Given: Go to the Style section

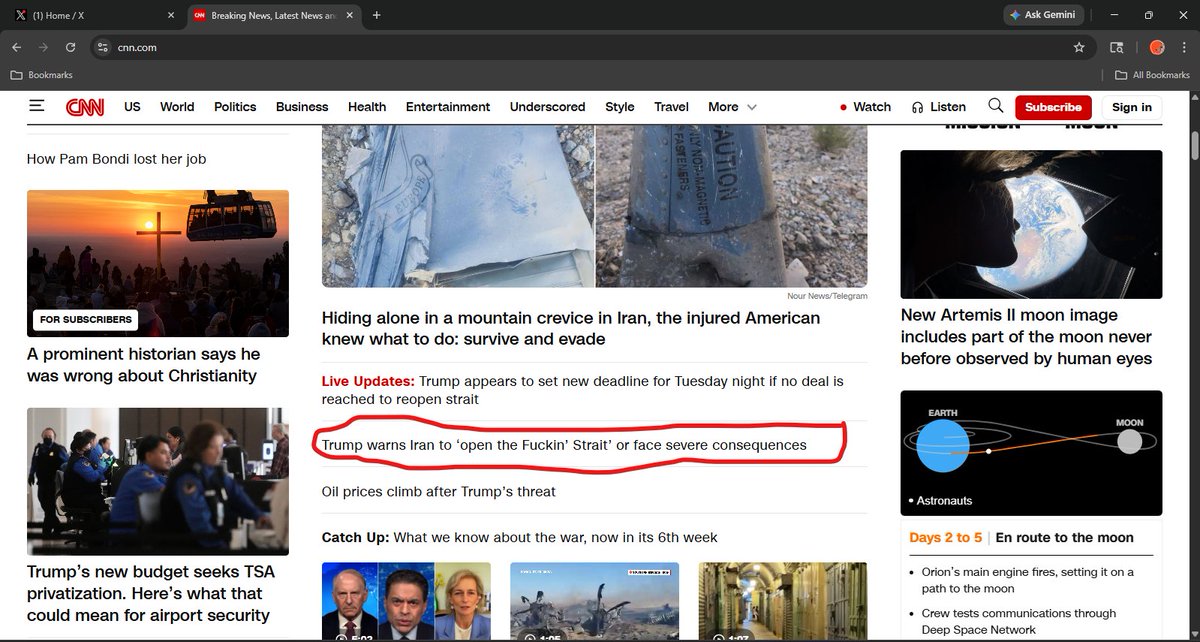Looking at the screenshot, I should [620, 107].
